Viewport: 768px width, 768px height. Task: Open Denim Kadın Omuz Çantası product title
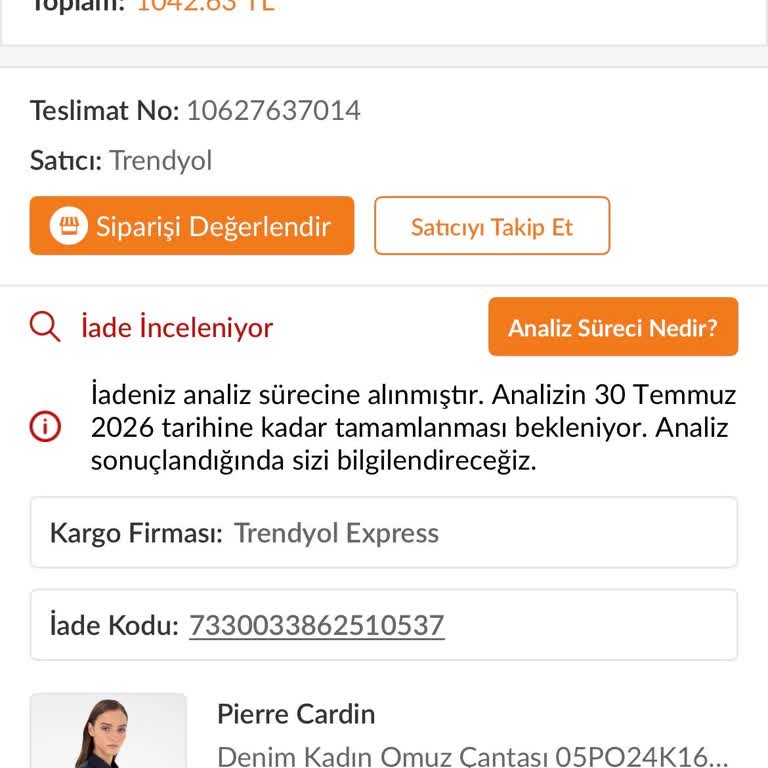pyautogui.click(x=472, y=756)
